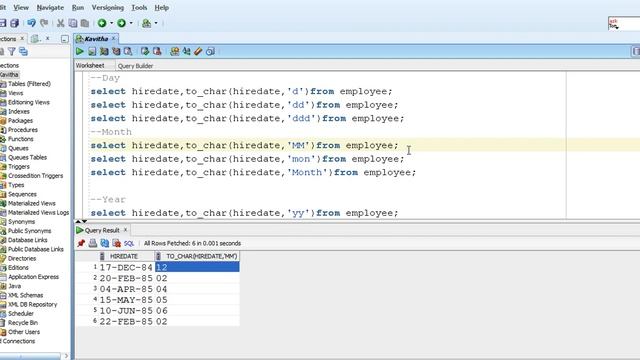Click the Redo icon in main toolbar
Viewport: 640px width, 360px height.
click(44, 23)
